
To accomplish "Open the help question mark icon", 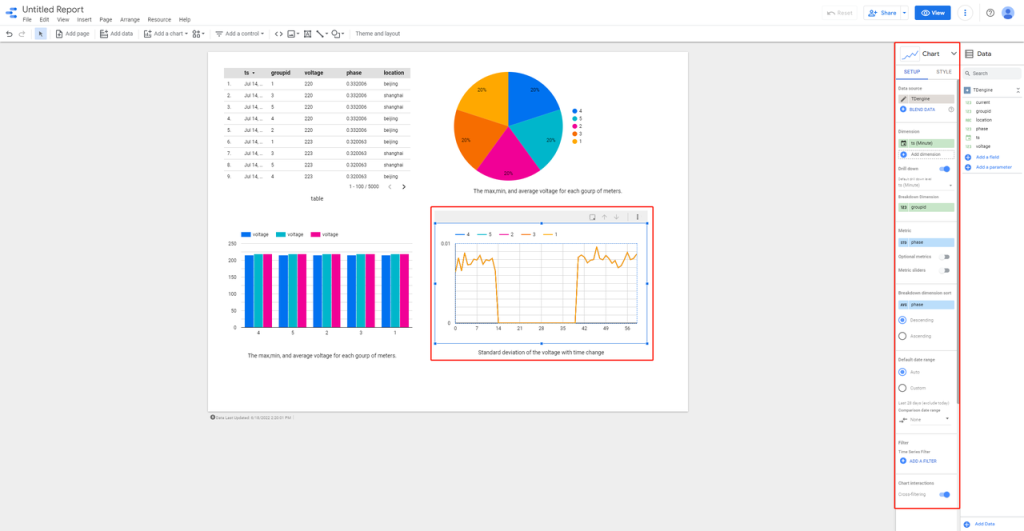I will pyautogui.click(x=990, y=13).
